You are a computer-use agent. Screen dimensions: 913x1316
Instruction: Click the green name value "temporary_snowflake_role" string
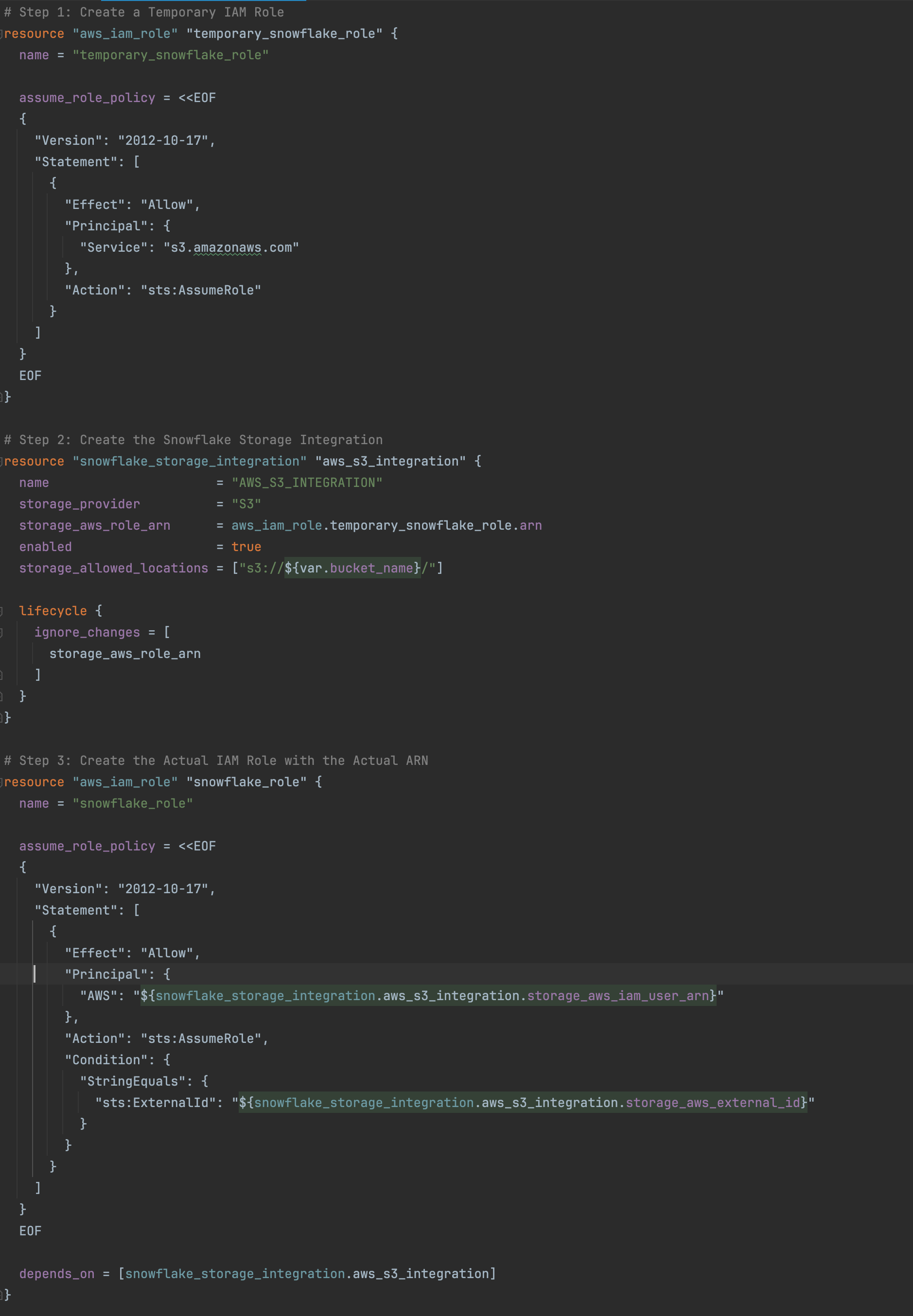tap(171, 55)
